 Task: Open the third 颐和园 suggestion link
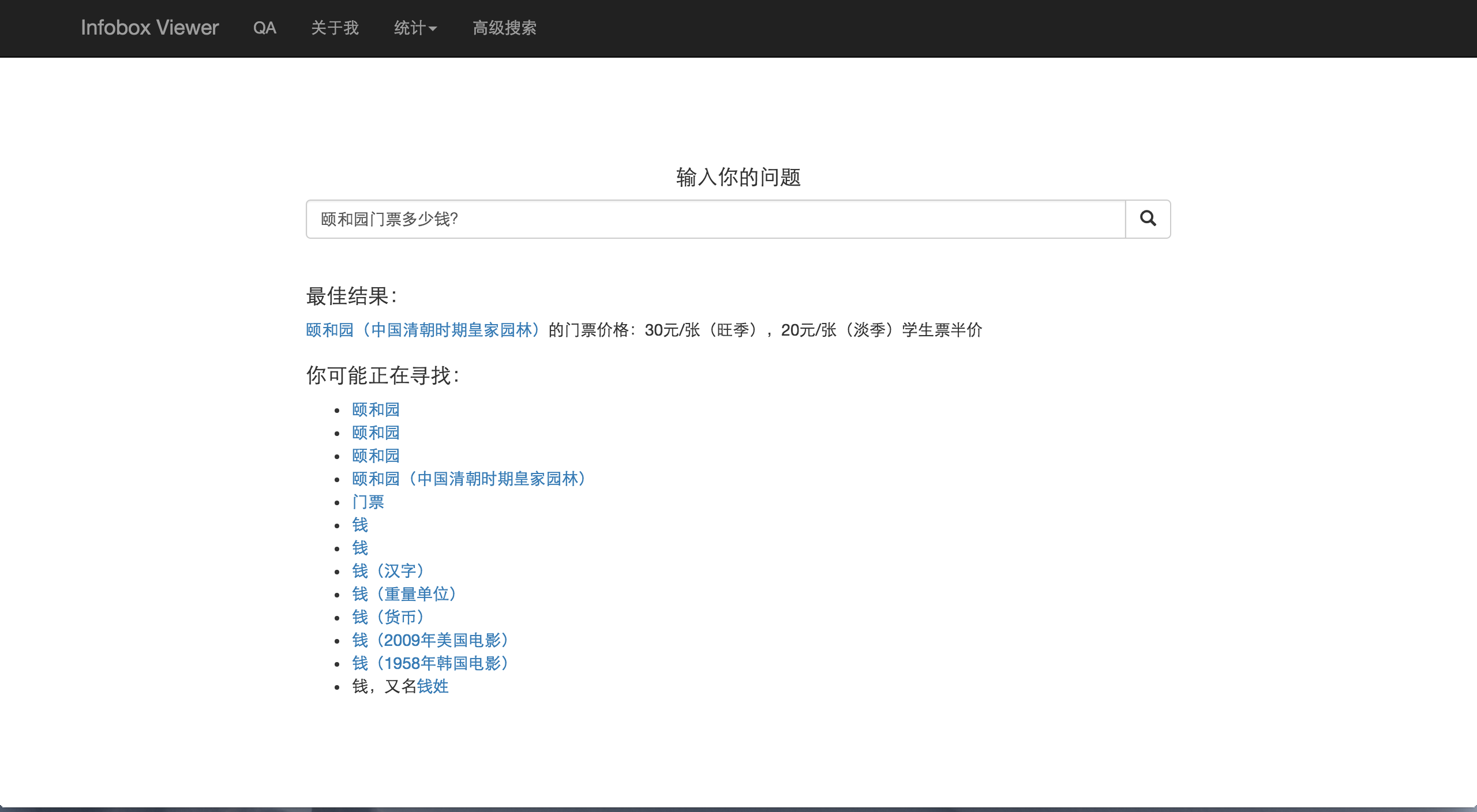click(376, 456)
